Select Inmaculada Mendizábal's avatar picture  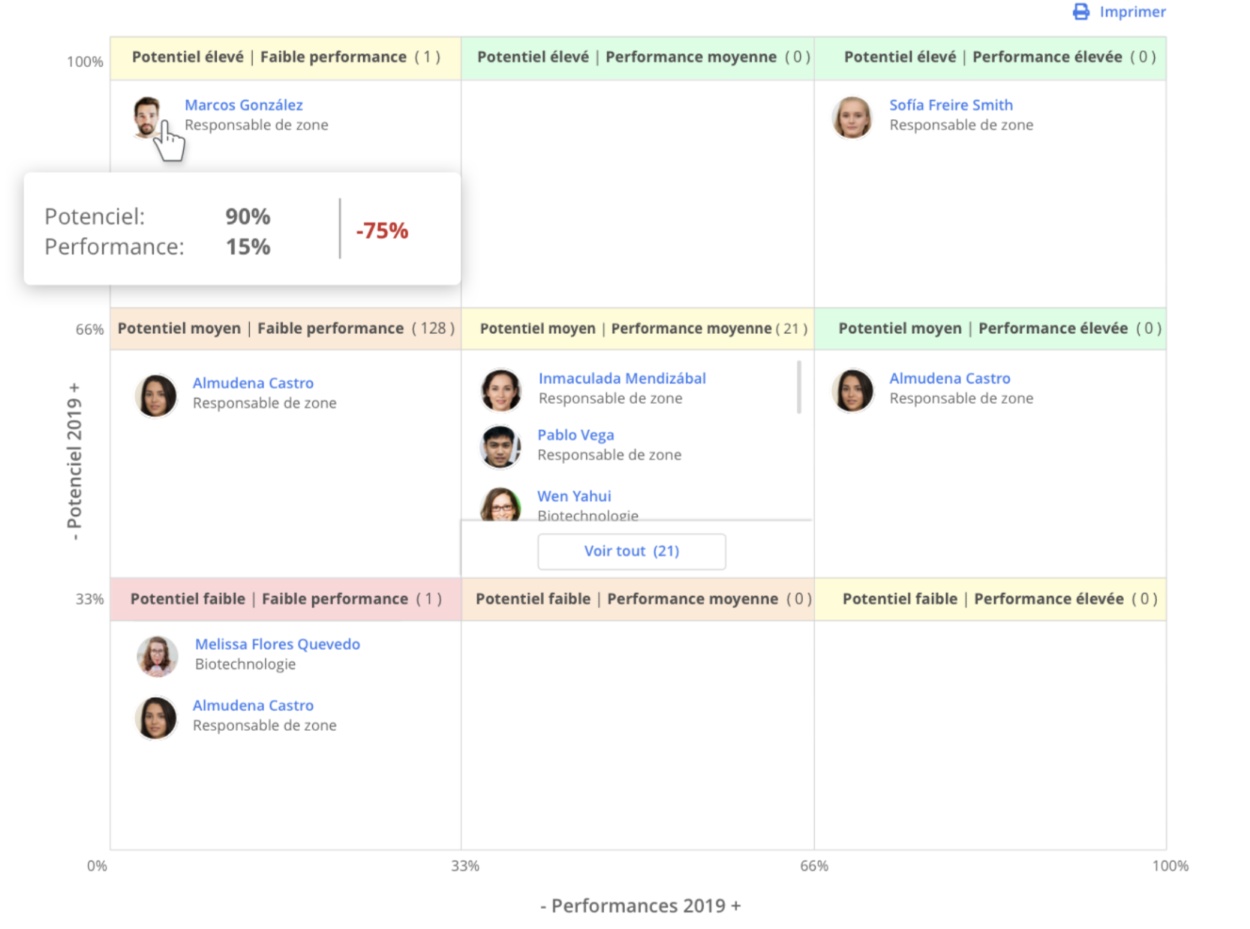coord(501,390)
